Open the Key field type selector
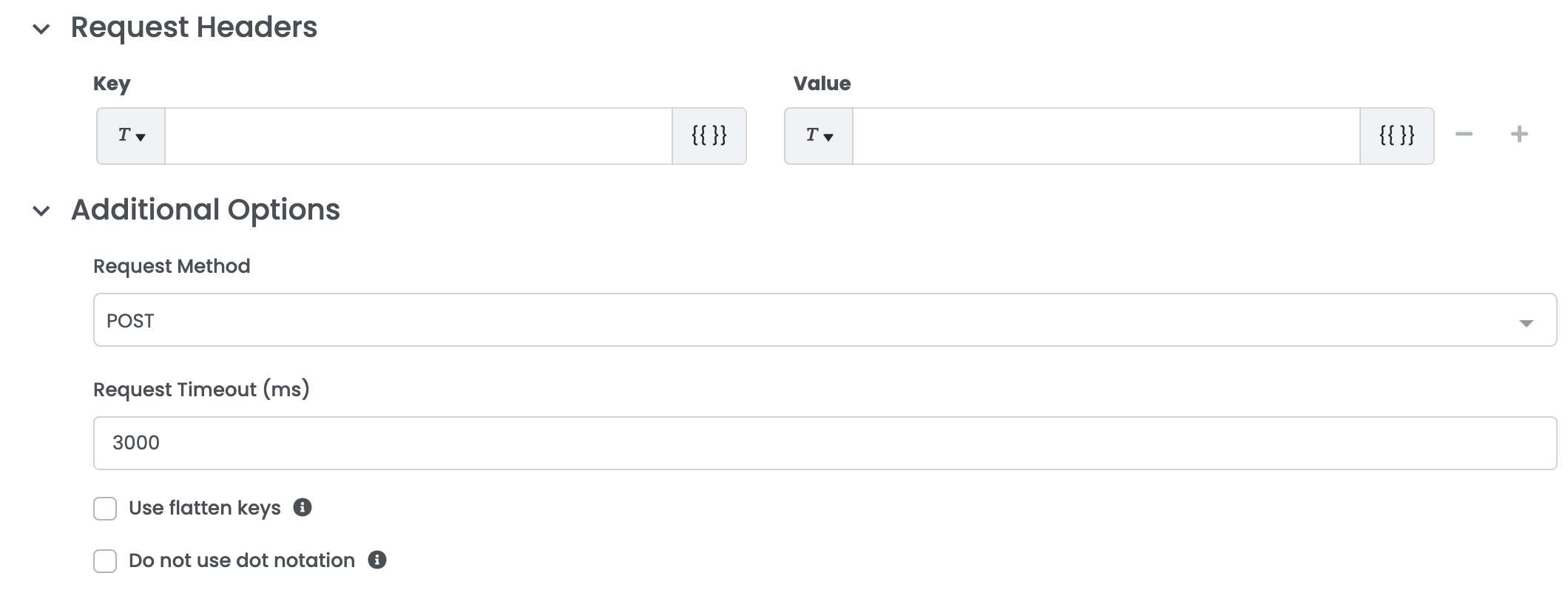This screenshot has height=590, width=1568. coord(131,136)
